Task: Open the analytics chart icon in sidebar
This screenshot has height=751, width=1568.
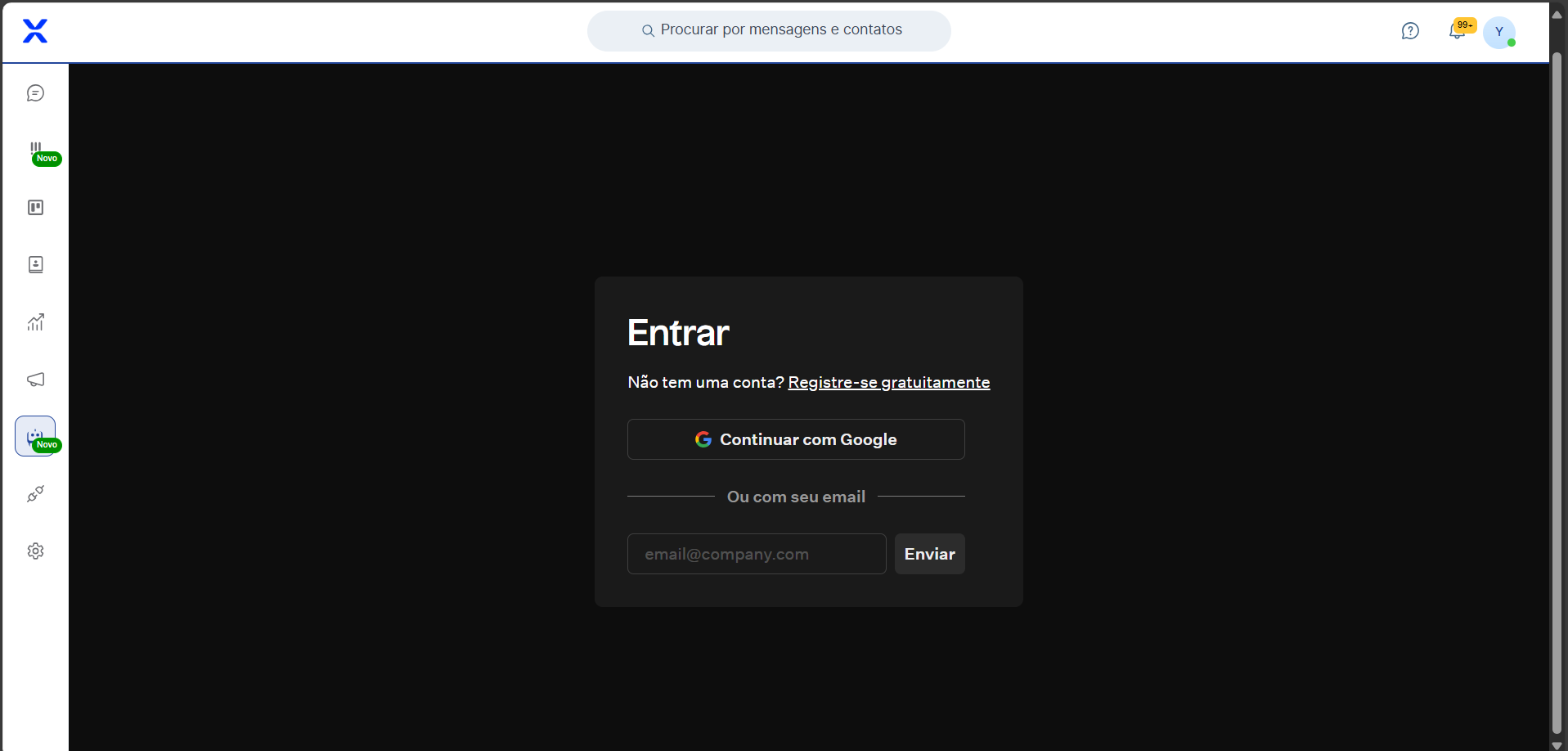Action: tap(35, 322)
